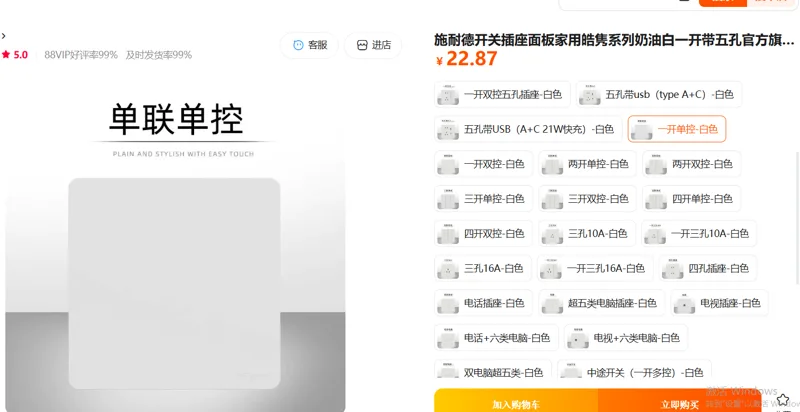The image size is (800, 412).
Task: Pick the 电视+六类电脑-白色 variant
Action: tap(626, 337)
